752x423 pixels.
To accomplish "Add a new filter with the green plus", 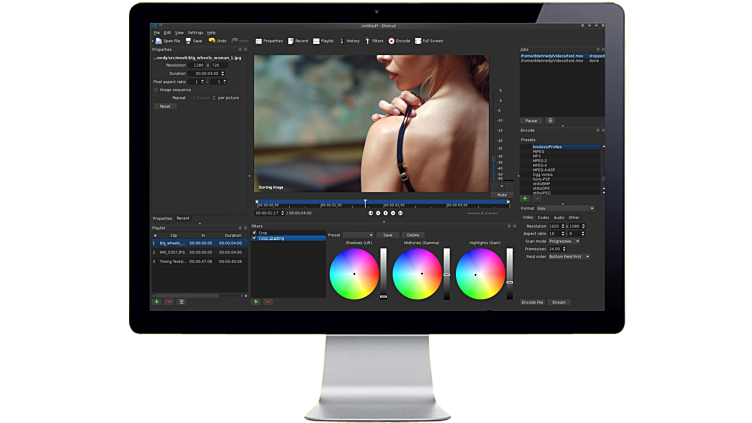I will tap(256, 300).
